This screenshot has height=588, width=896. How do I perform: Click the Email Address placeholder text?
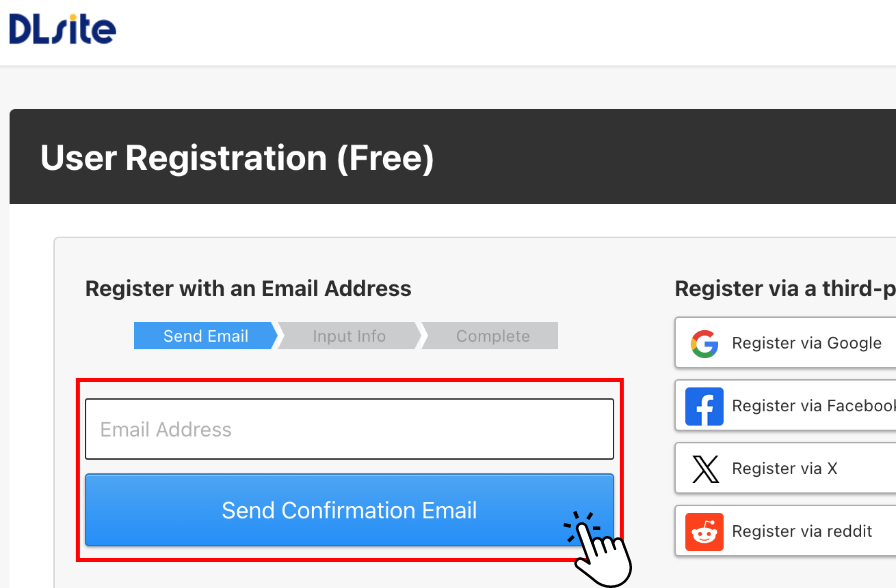coord(166,430)
